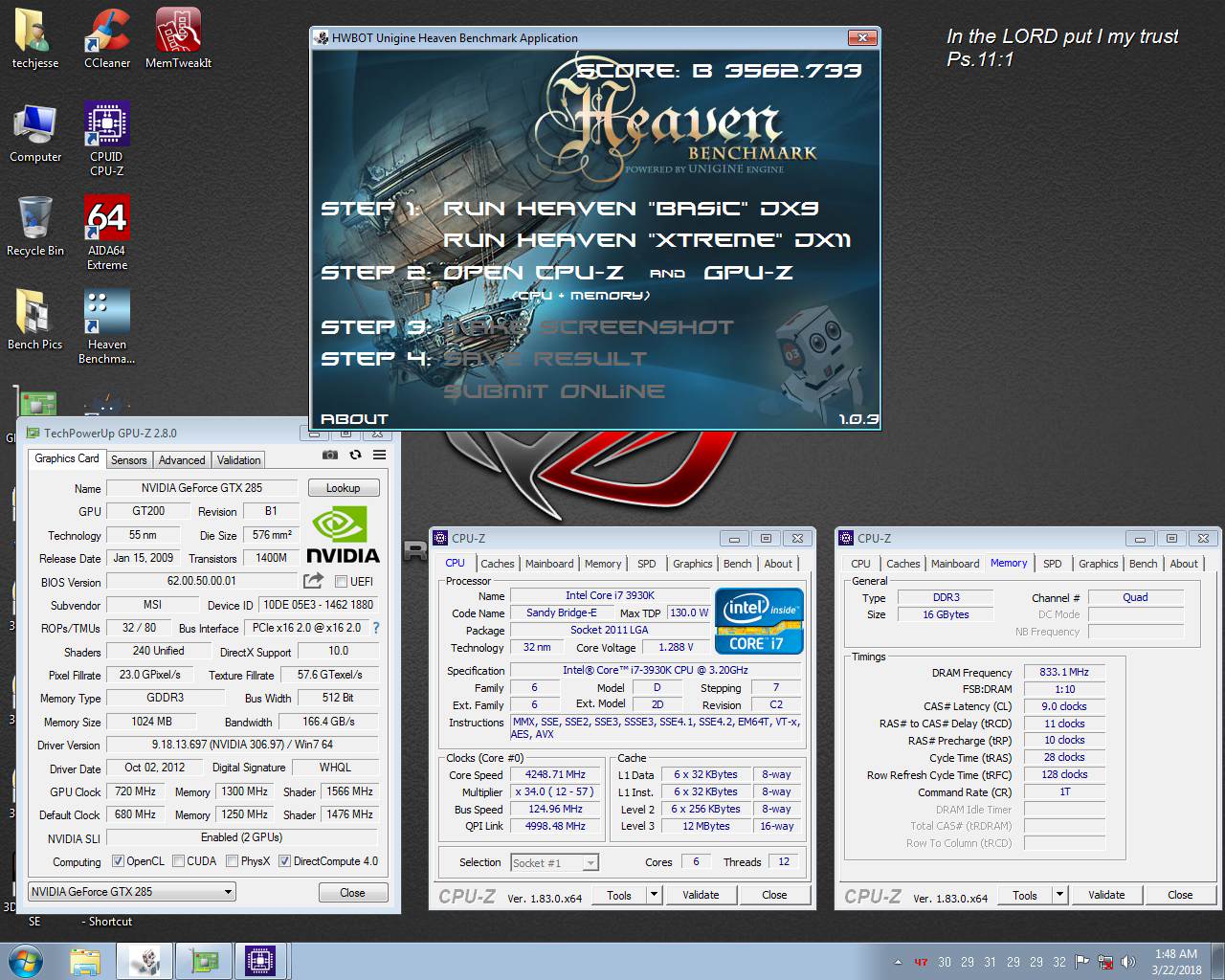The height and width of the screenshot is (980, 1225).
Task: Click the GPU-Z refresh icon
Action: click(355, 456)
